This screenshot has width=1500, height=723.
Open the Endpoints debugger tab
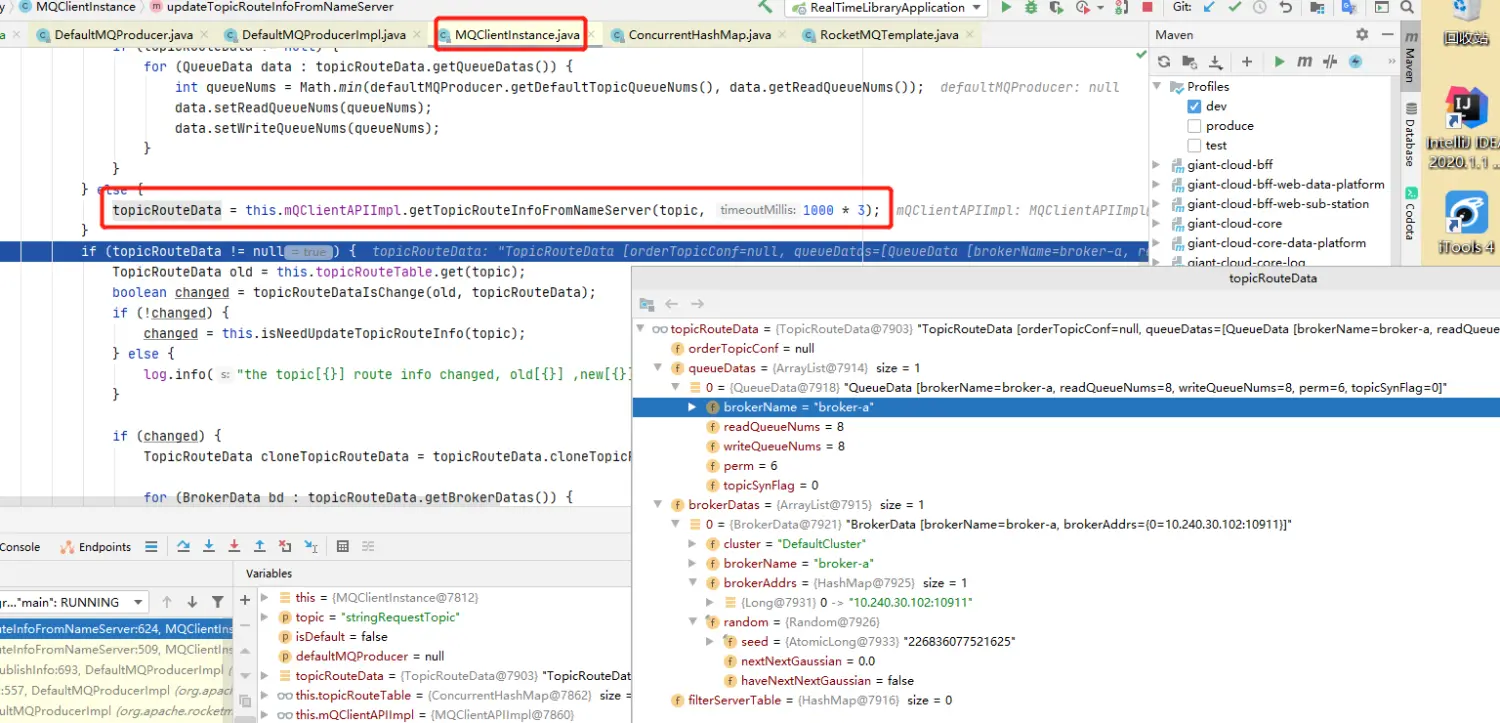pyautogui.click(x=104, y=547)
